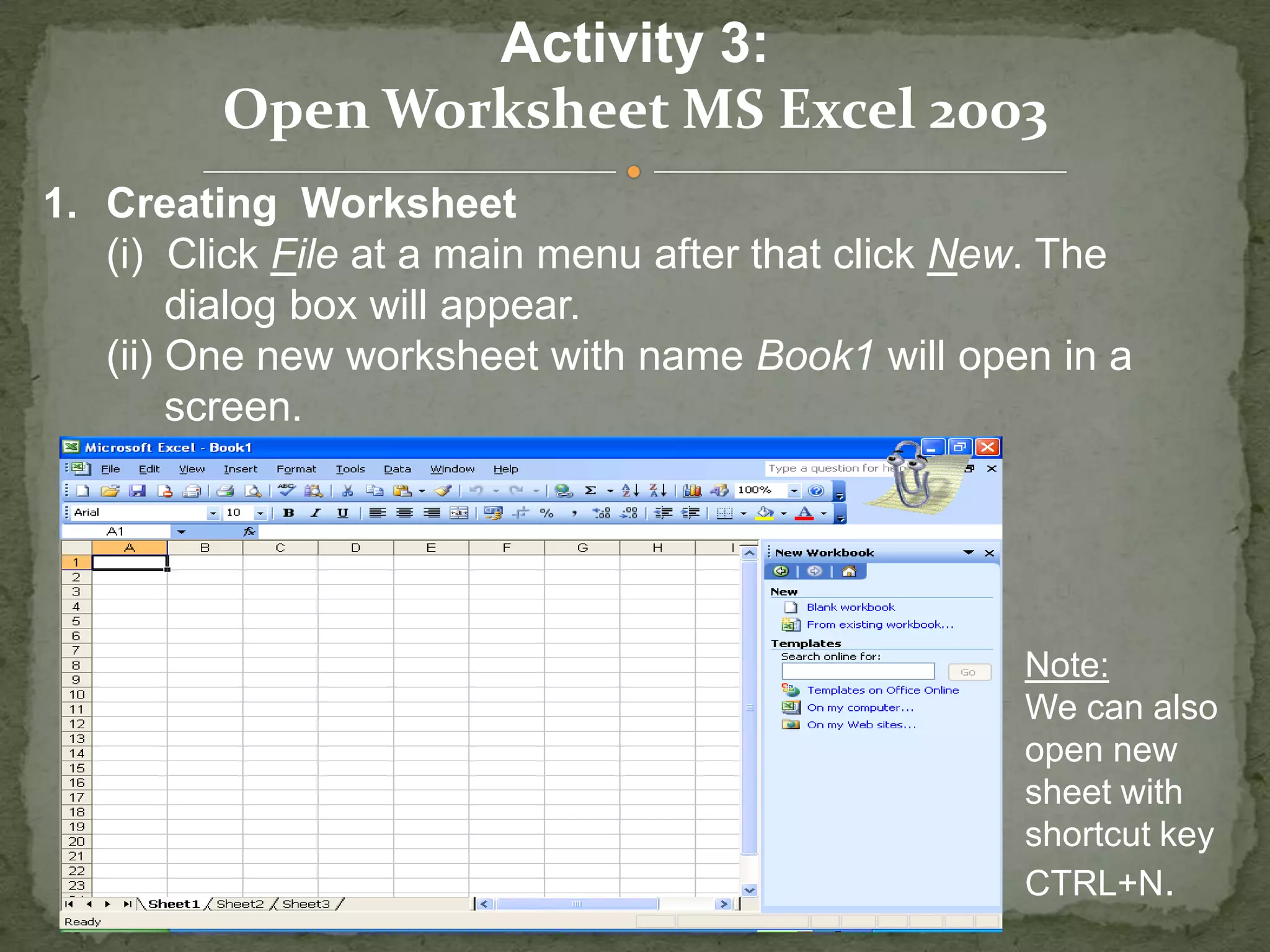Viewport: 1270px width, 952px height.
Task: Sort descending with the Z-A icon
Action: [658, 491]
